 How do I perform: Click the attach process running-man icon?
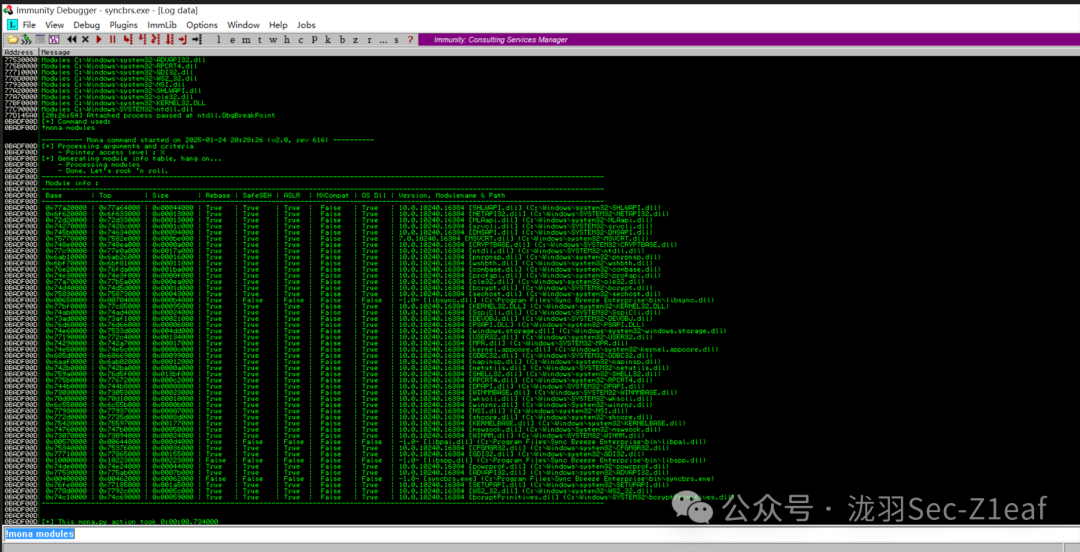coord(26,39)
